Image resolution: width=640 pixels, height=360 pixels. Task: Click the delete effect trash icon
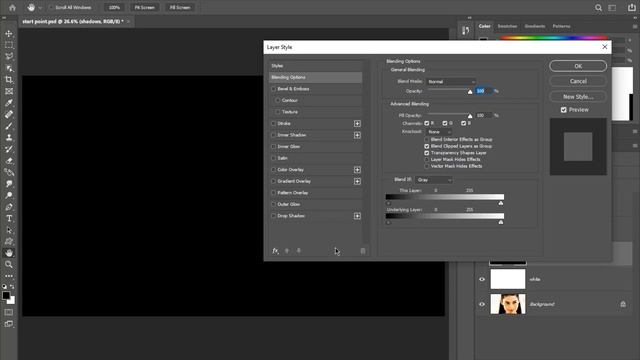[363, 251]
